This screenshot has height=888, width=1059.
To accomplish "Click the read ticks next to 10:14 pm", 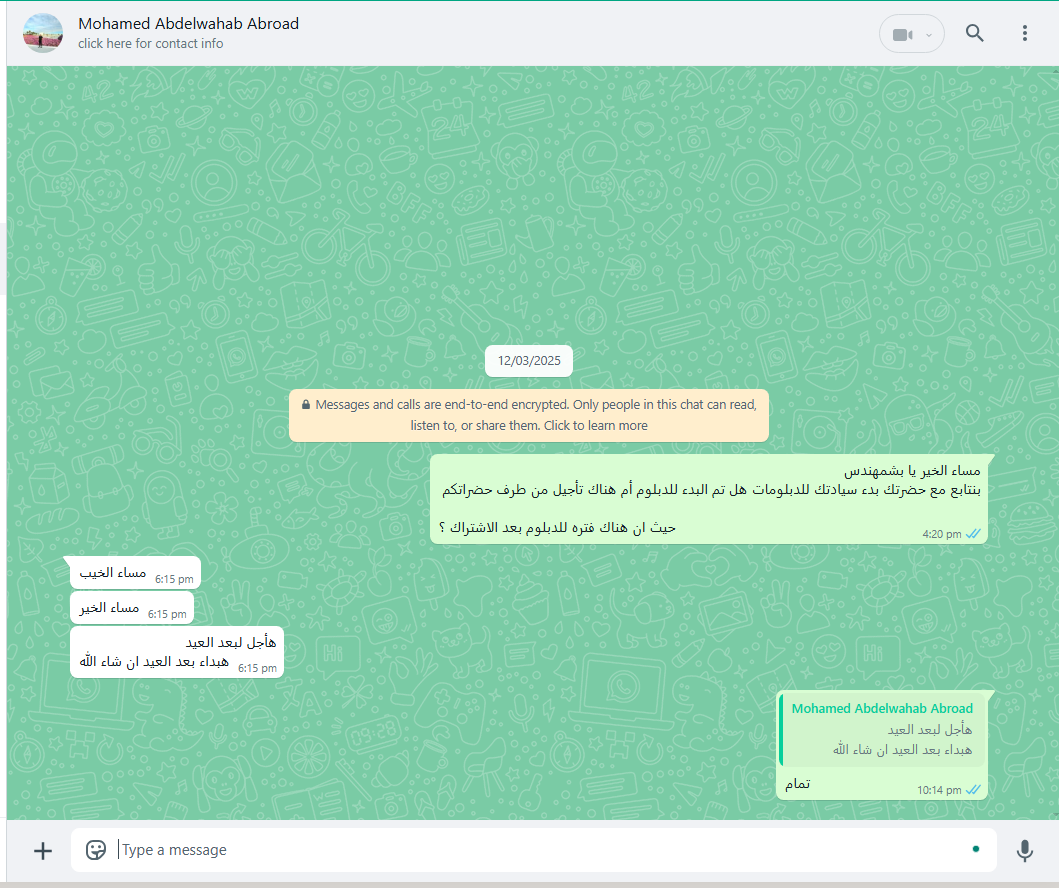I will coord(973,789).
